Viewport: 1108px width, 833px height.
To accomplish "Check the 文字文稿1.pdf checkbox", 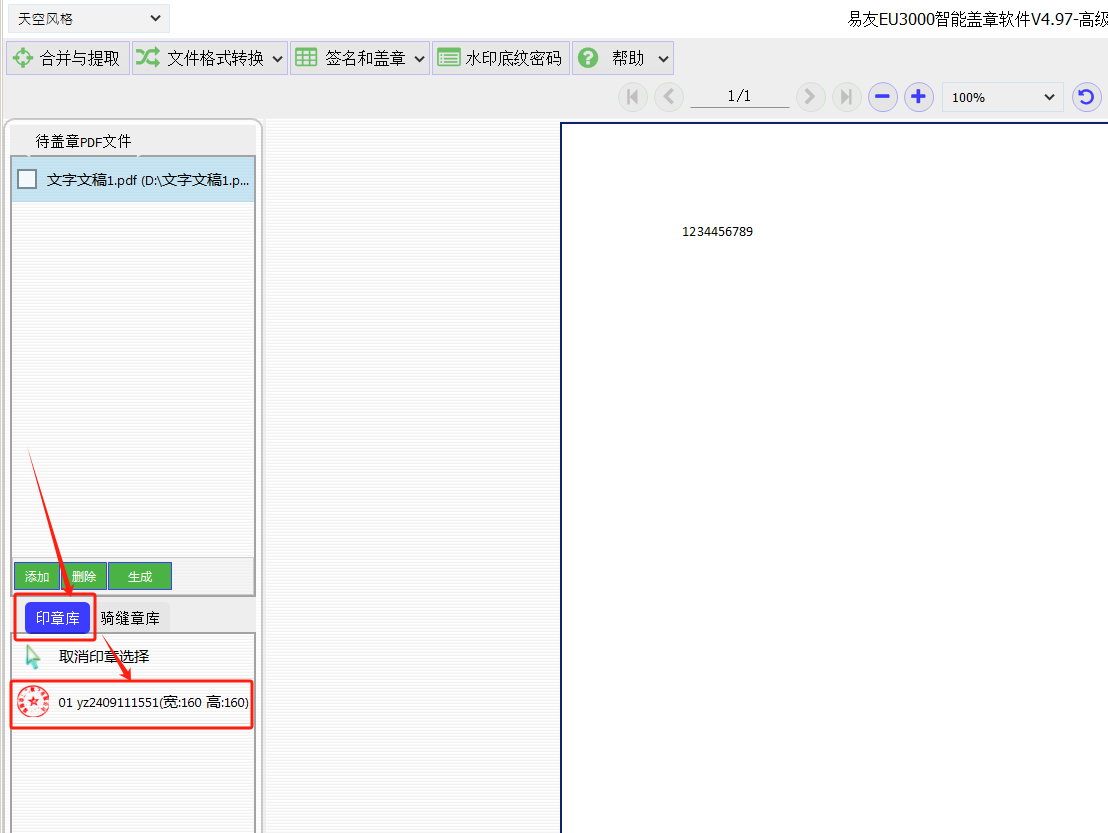I will coord(27,179).
